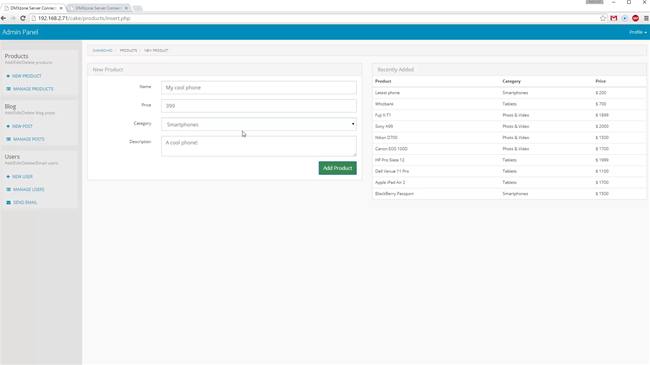Viewport: 650px width, 365px height.
Task: Select the Whizbank product row
Action: tap(509, 104)
